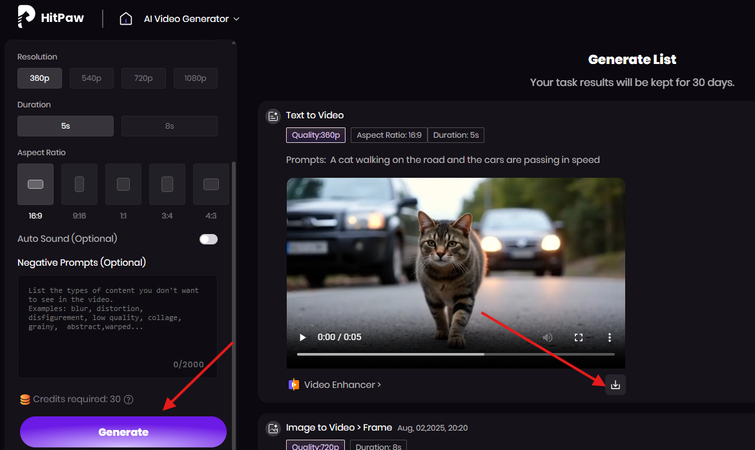Viewport: 755px width, 450px height.
Task: Open the AI Video Generator dropdown
Action: tap(191, 19)
